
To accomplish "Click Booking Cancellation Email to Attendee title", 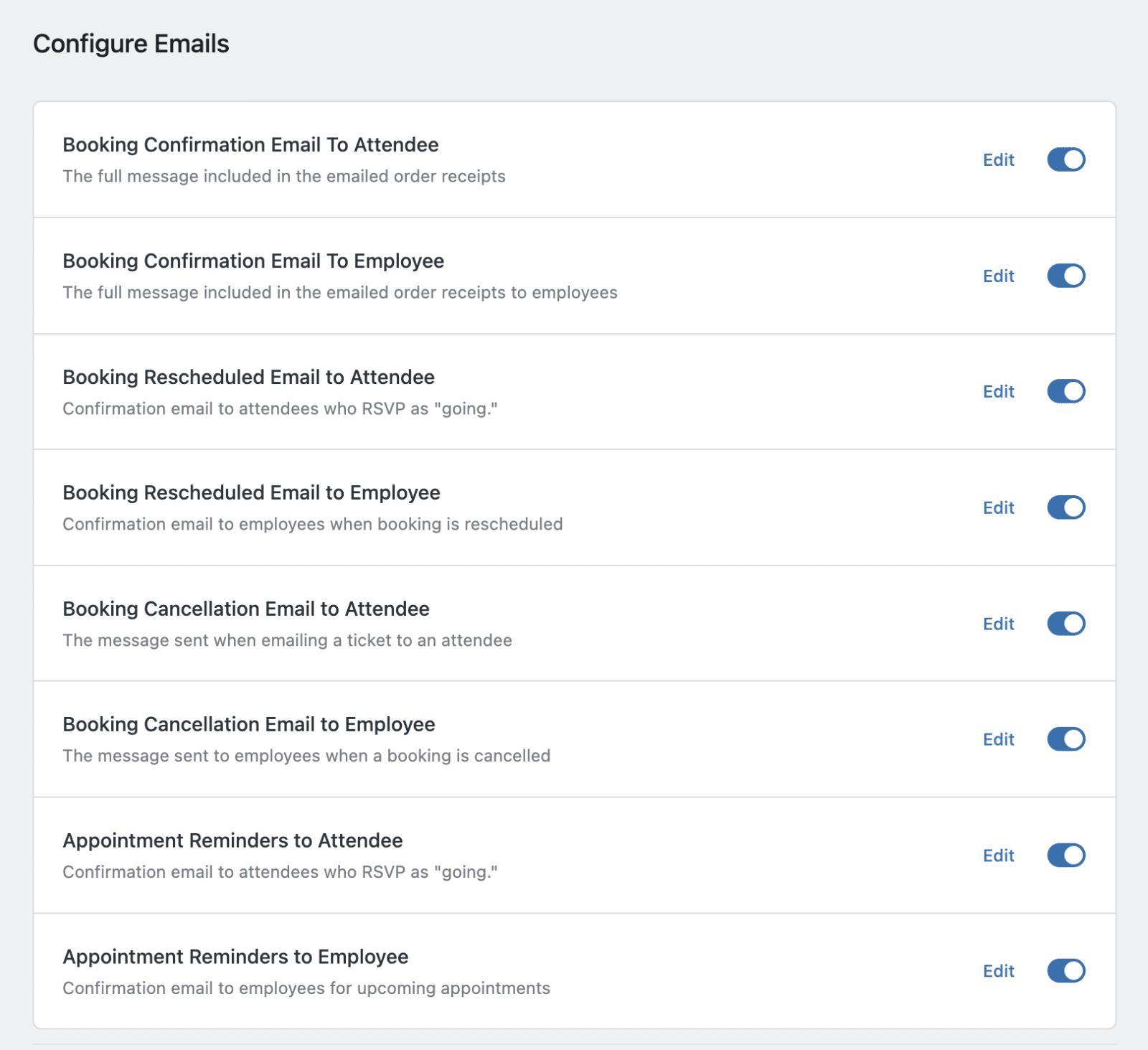I will coord(246,609).
